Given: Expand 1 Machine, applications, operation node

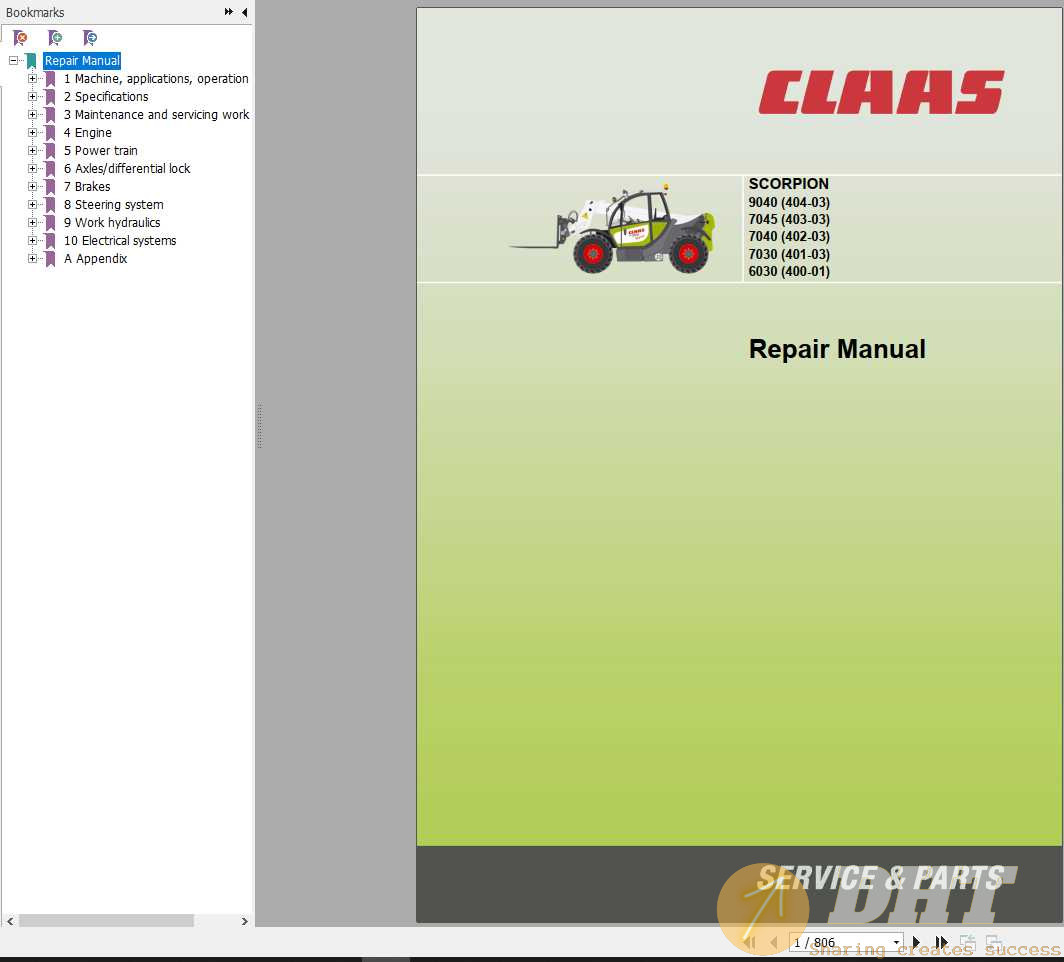Looking at the screenshot, I should pyautogui.click(x=32, y=79).
